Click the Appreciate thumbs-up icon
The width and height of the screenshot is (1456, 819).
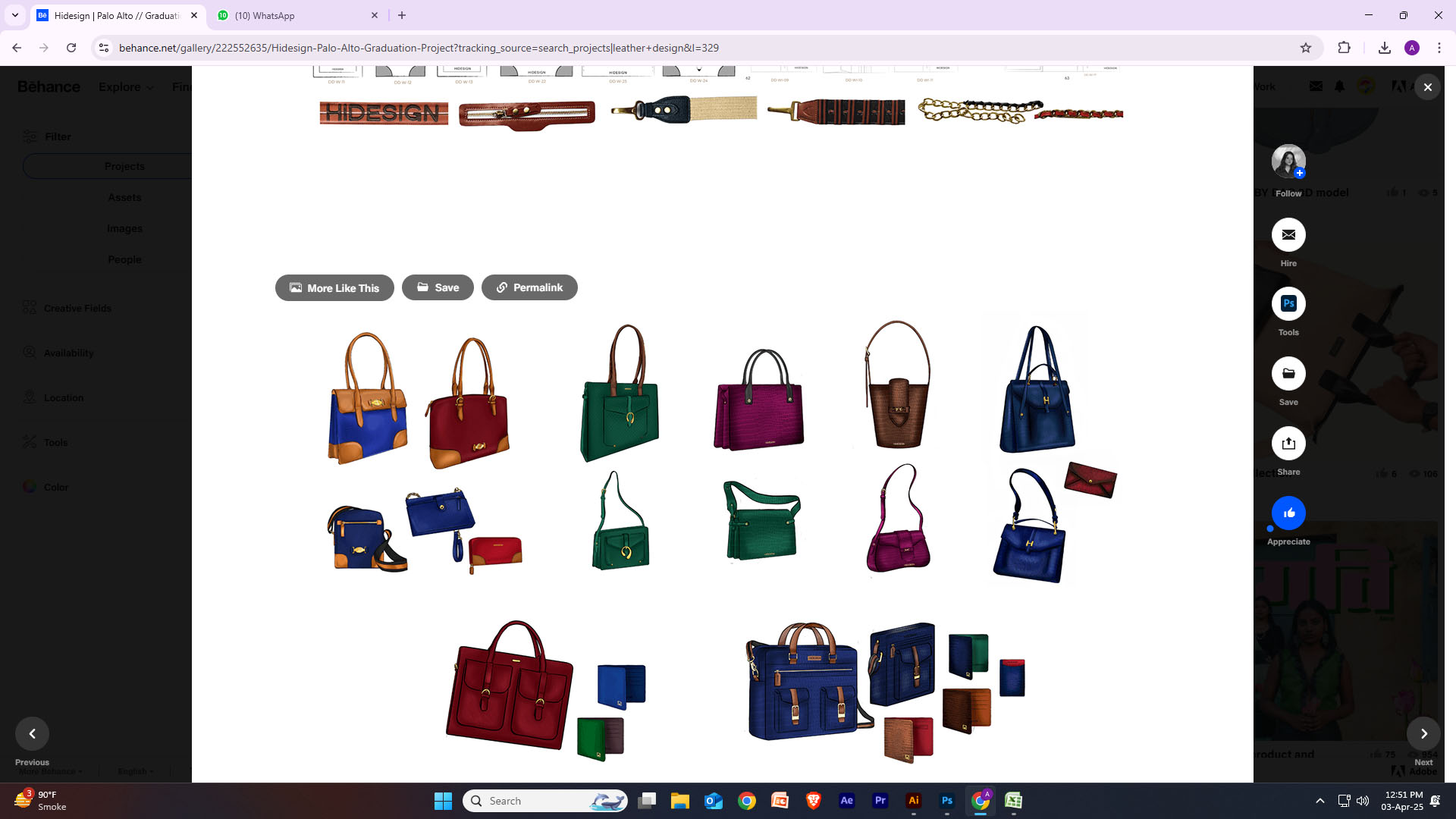point(1288,513)
